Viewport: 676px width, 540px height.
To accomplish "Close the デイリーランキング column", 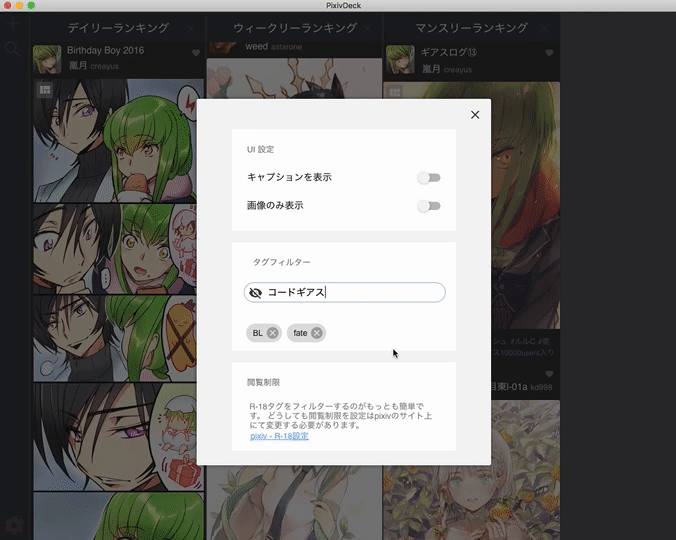I will tap(191, 29).
